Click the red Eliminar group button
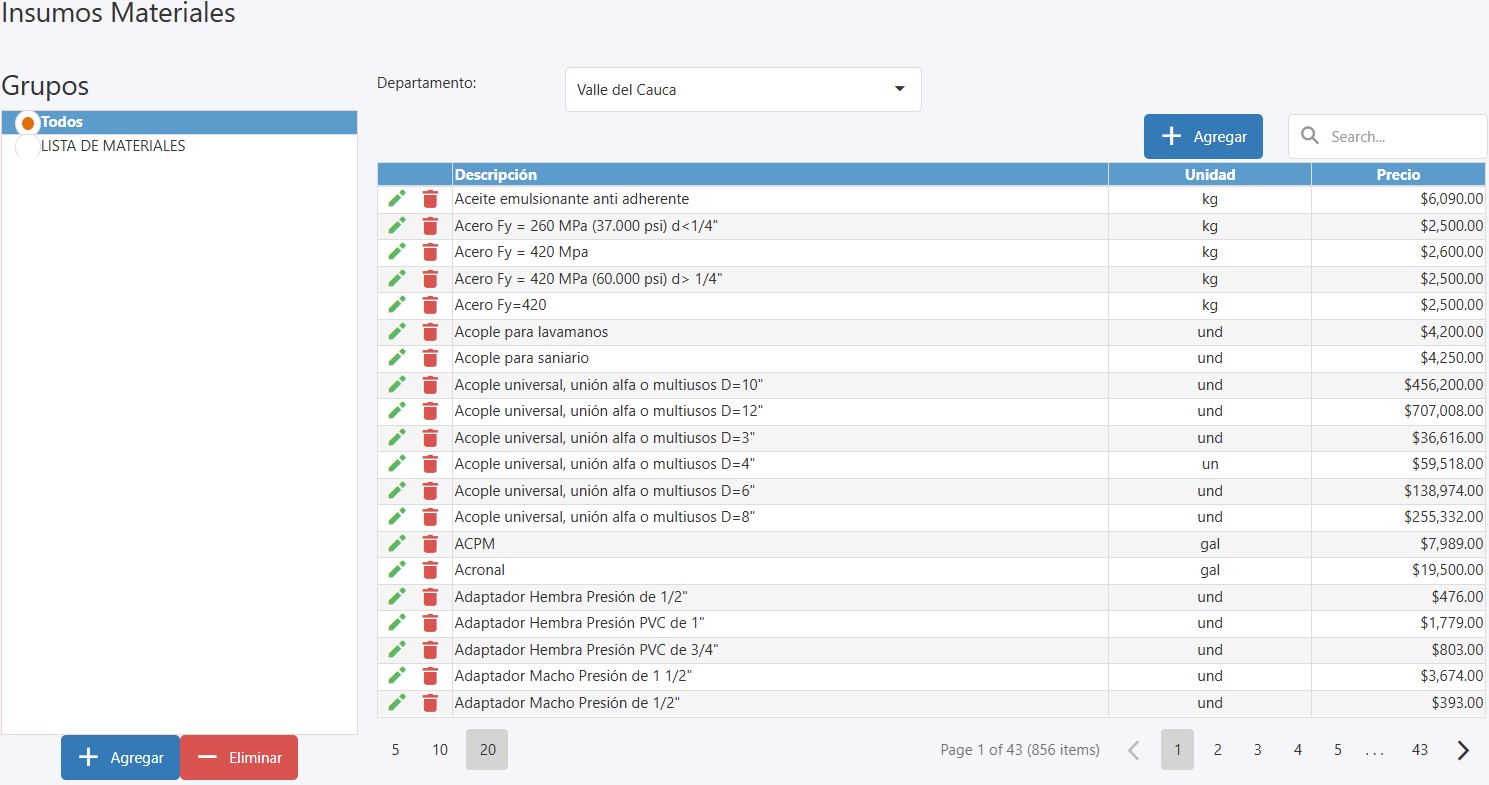 (x=239, y=758)
